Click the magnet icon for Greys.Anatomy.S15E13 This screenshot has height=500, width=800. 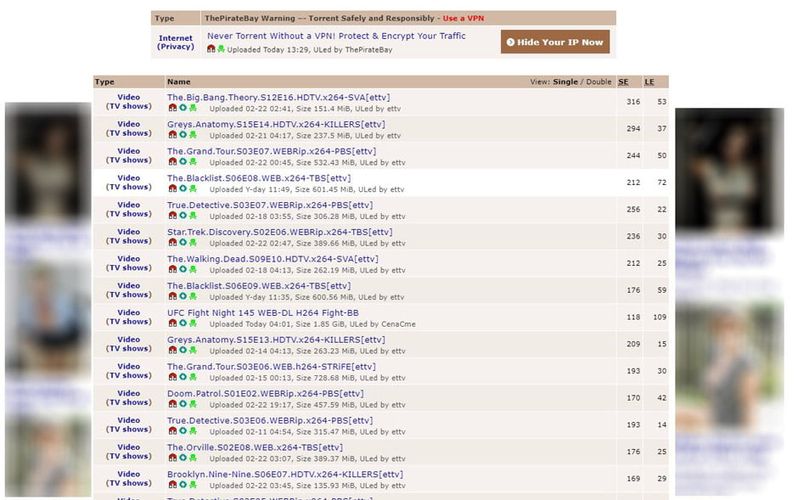pos(172,351)
